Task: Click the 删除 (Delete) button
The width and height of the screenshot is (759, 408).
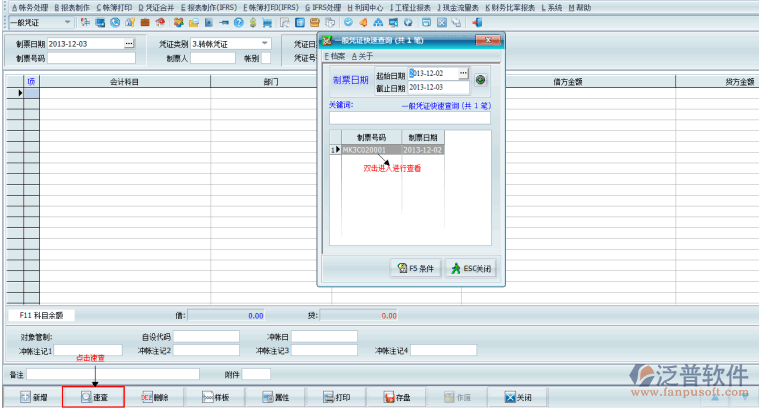Action: click(154, 397)
